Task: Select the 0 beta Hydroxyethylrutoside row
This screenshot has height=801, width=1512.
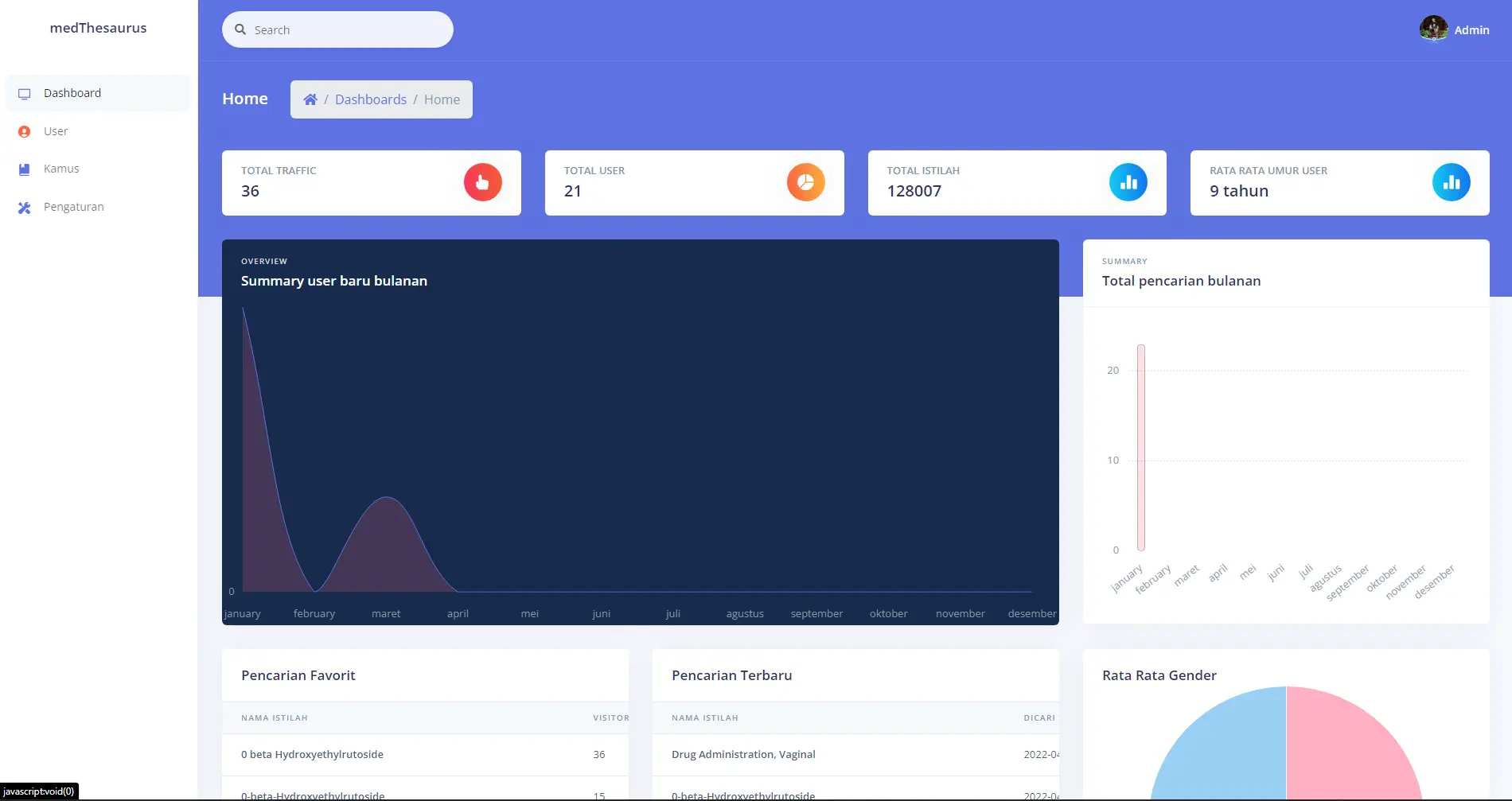Action: 312,754
